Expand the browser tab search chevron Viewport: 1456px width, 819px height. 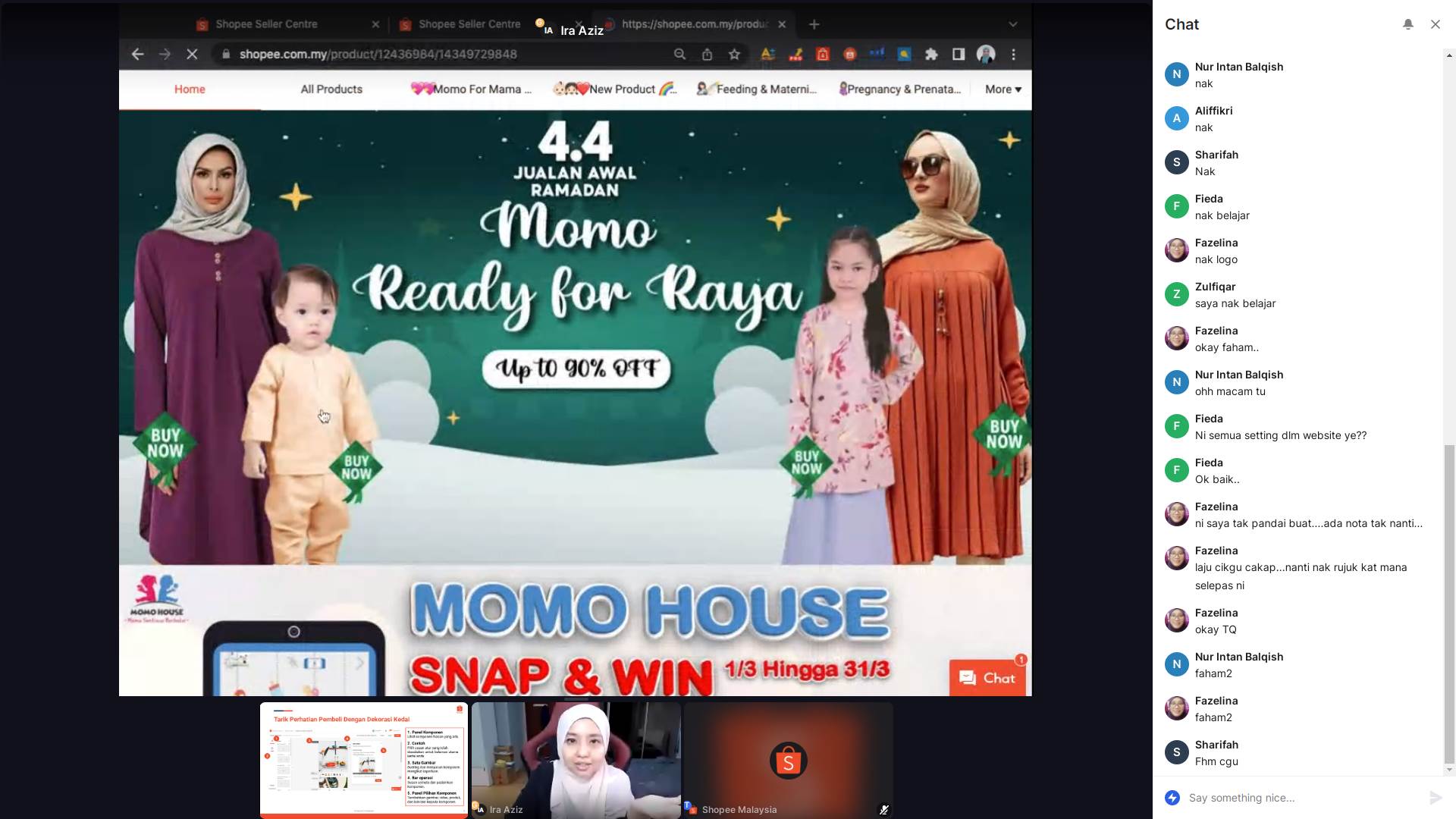pyautogui.click(x=1012, y=24)
